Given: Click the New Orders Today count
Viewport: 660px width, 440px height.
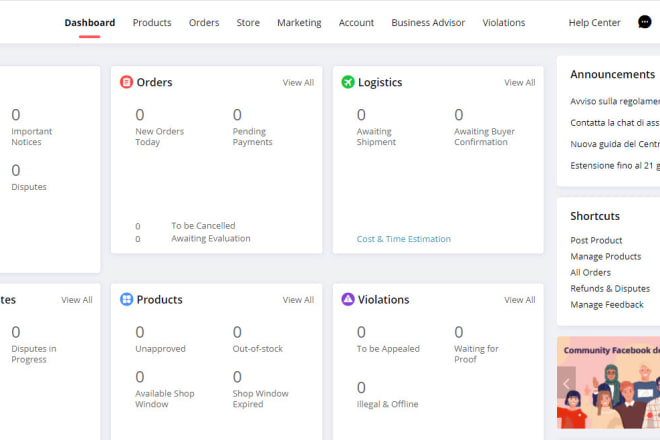Looking at the screenshot, I should (x=140, y=115).
